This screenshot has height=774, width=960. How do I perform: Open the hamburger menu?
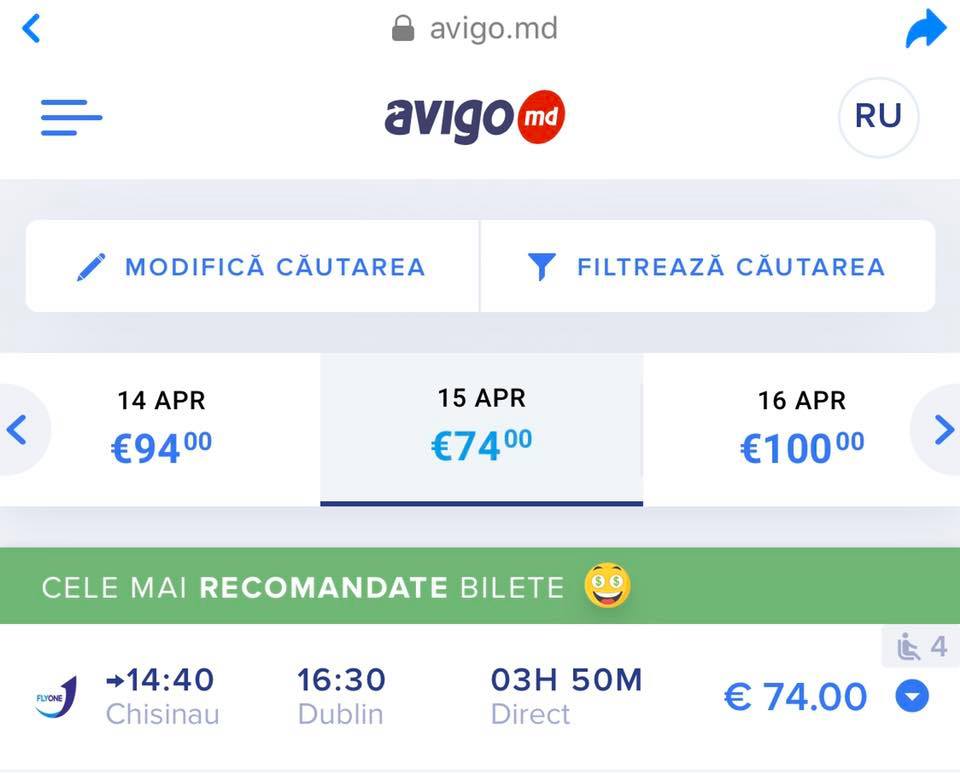71,117
